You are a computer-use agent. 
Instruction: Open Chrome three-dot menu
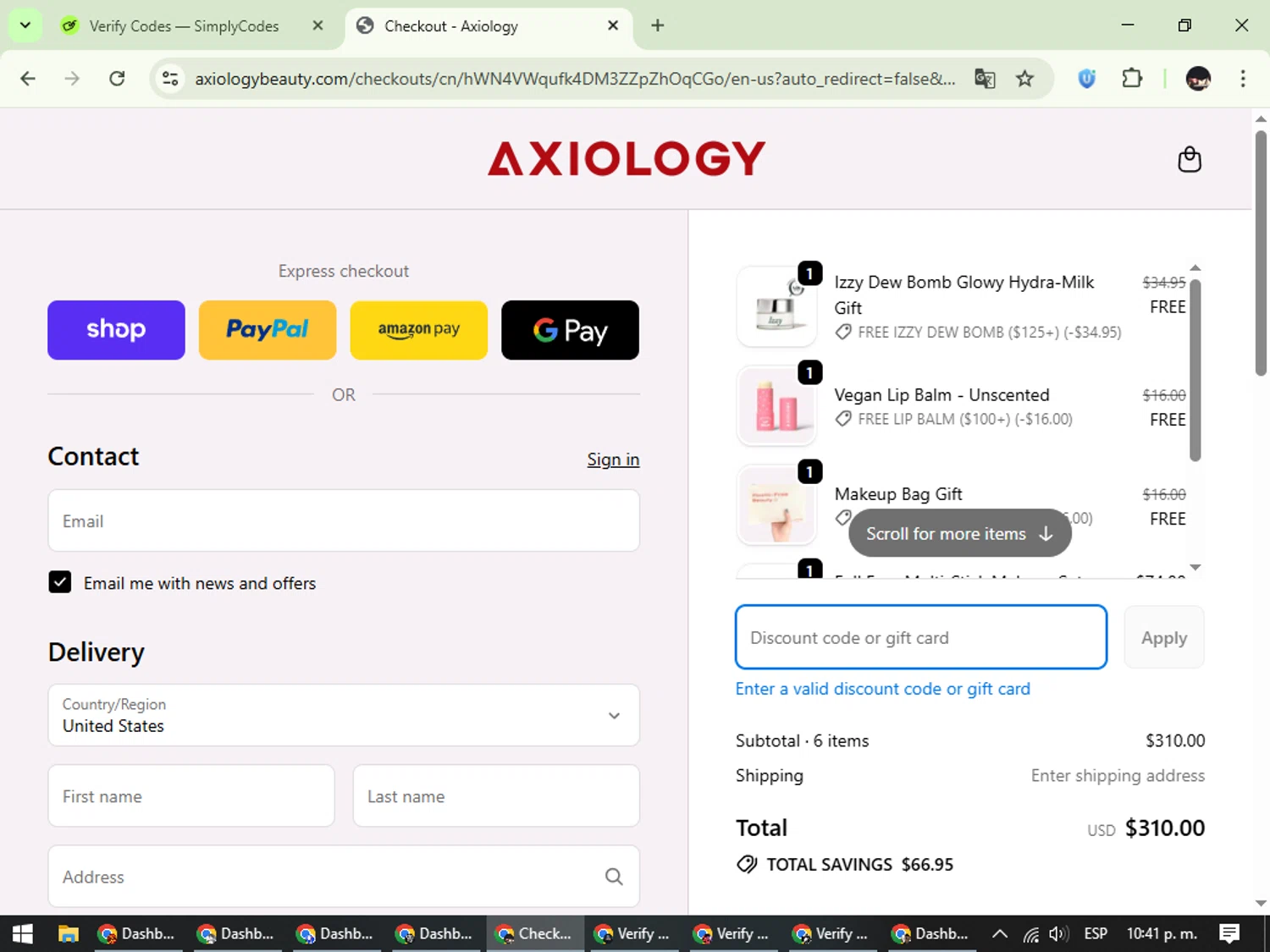coord(1243,79)
